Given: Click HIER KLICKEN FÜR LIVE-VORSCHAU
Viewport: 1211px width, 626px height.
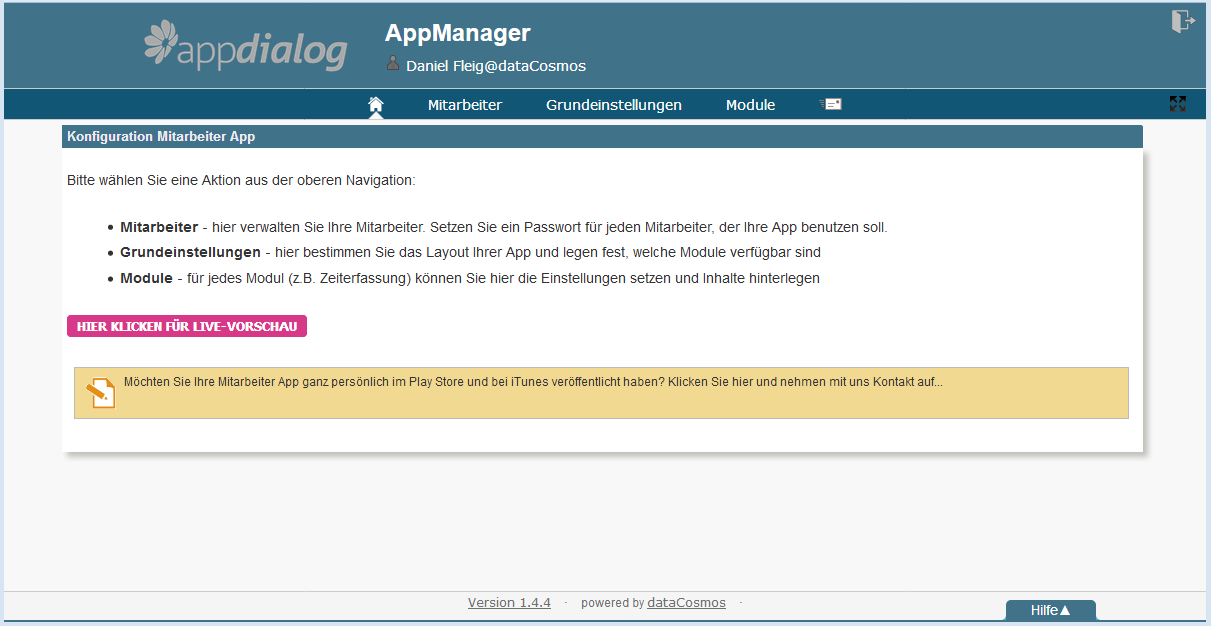Looking at the screenshot, I should click(x=186, y=326).
